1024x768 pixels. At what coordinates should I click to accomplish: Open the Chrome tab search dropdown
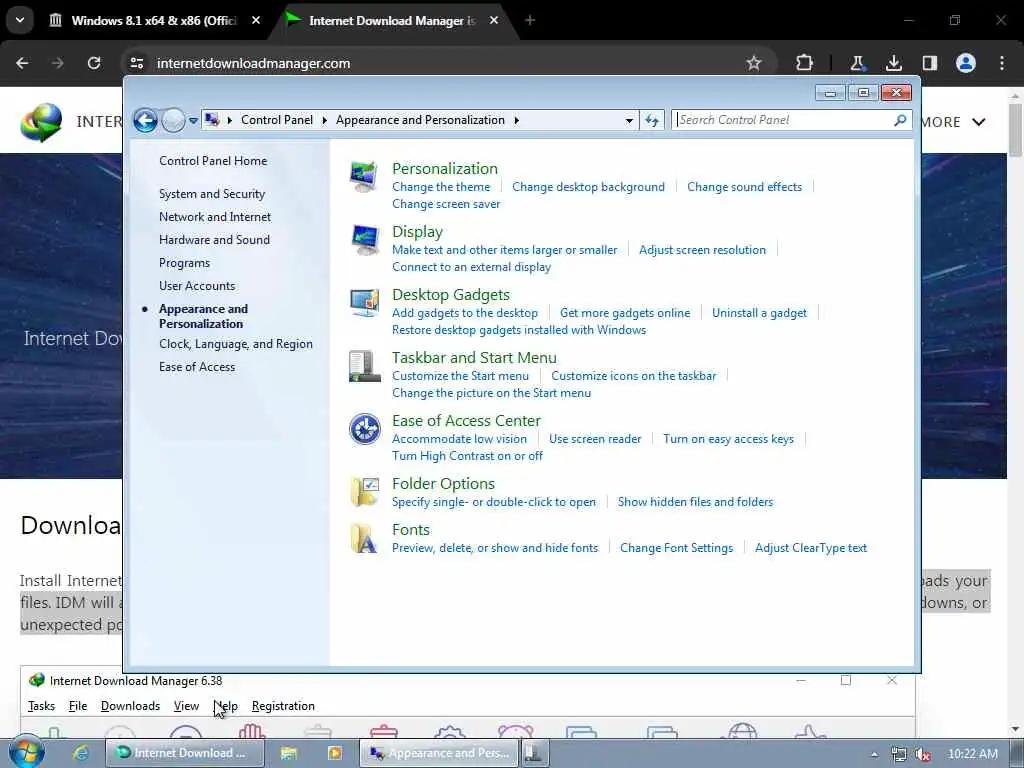pos(20,20)
